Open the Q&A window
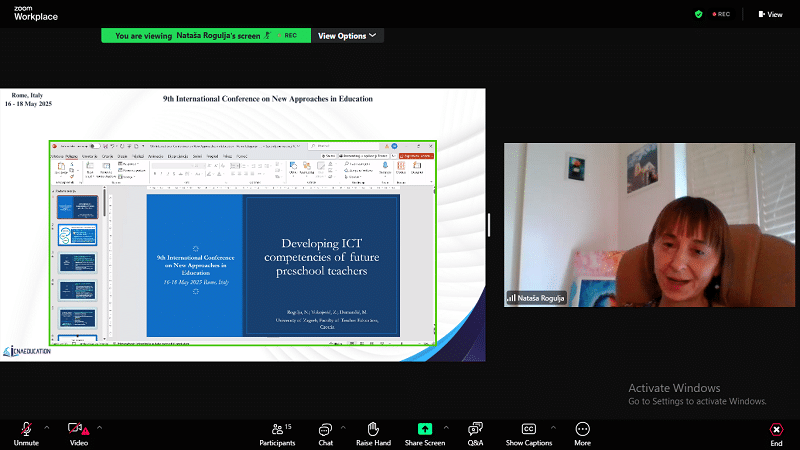The image size is (800, 450). [476, 429]
